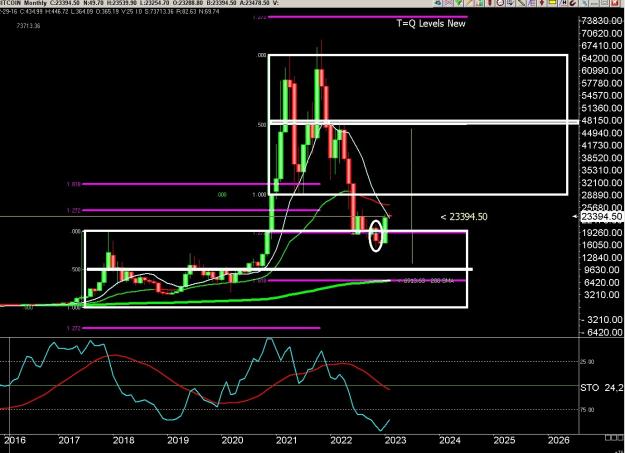Click the 73830.00 price axis label

(x=602, y=21)
